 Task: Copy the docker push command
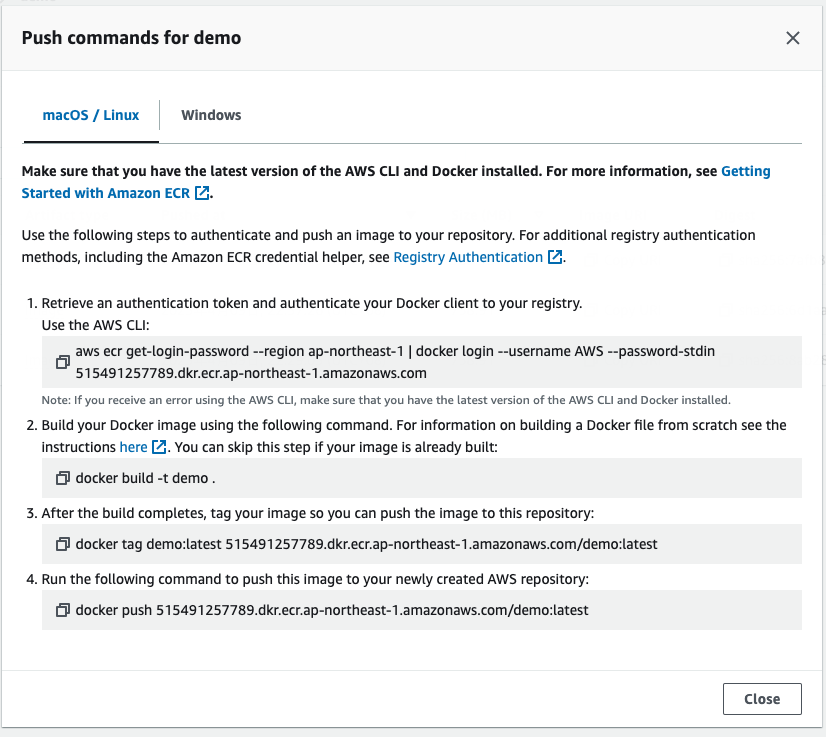63,609
